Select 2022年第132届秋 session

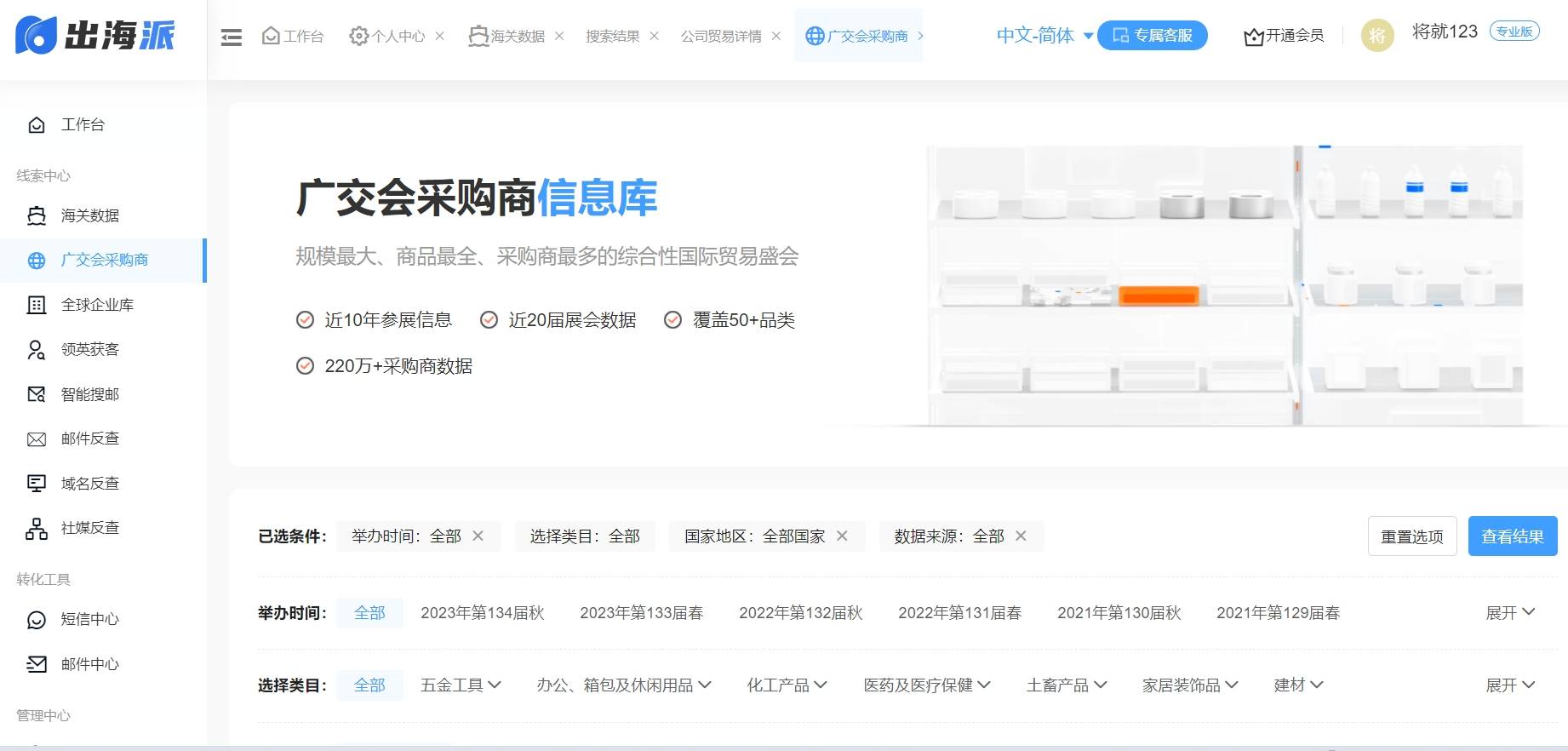click(801, 613)
